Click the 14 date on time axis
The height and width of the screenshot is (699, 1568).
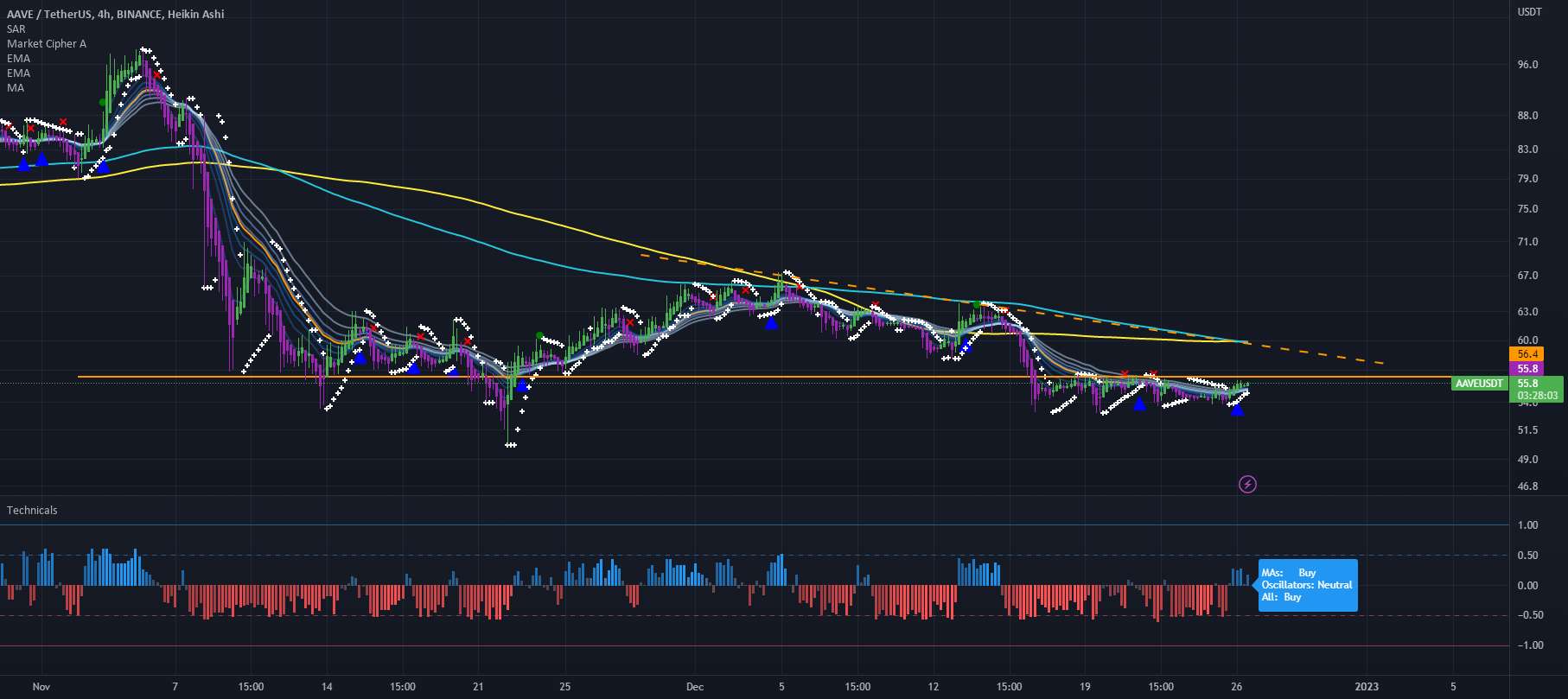click(x=327, y=687)
